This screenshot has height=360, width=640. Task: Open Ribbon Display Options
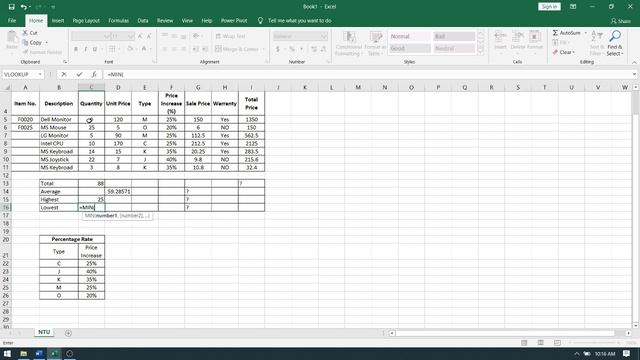[573, 7]
